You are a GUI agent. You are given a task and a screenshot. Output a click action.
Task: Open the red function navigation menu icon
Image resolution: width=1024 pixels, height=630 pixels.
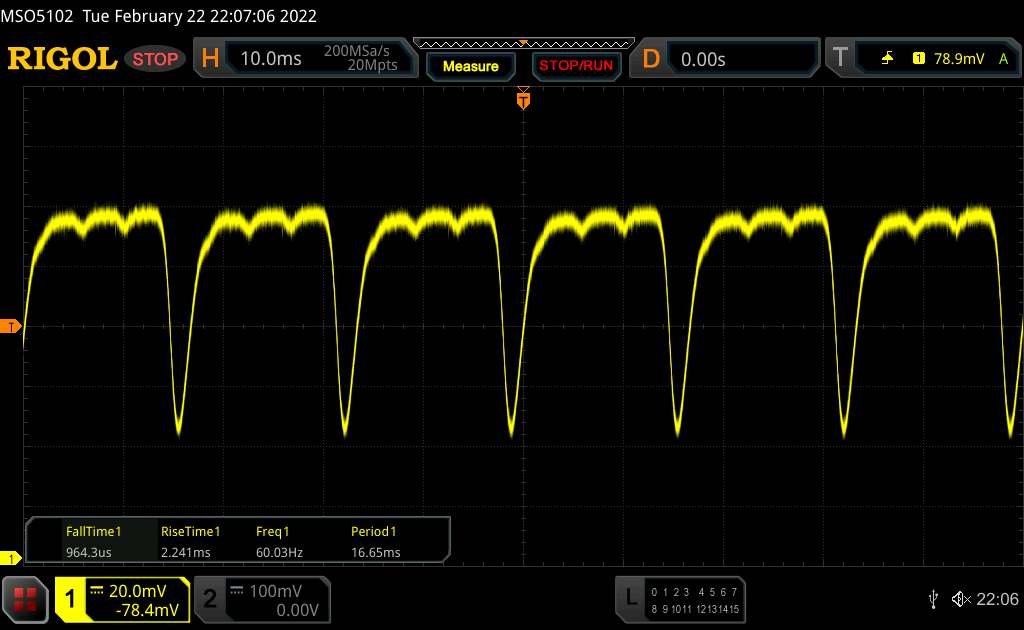coord(26,598)
